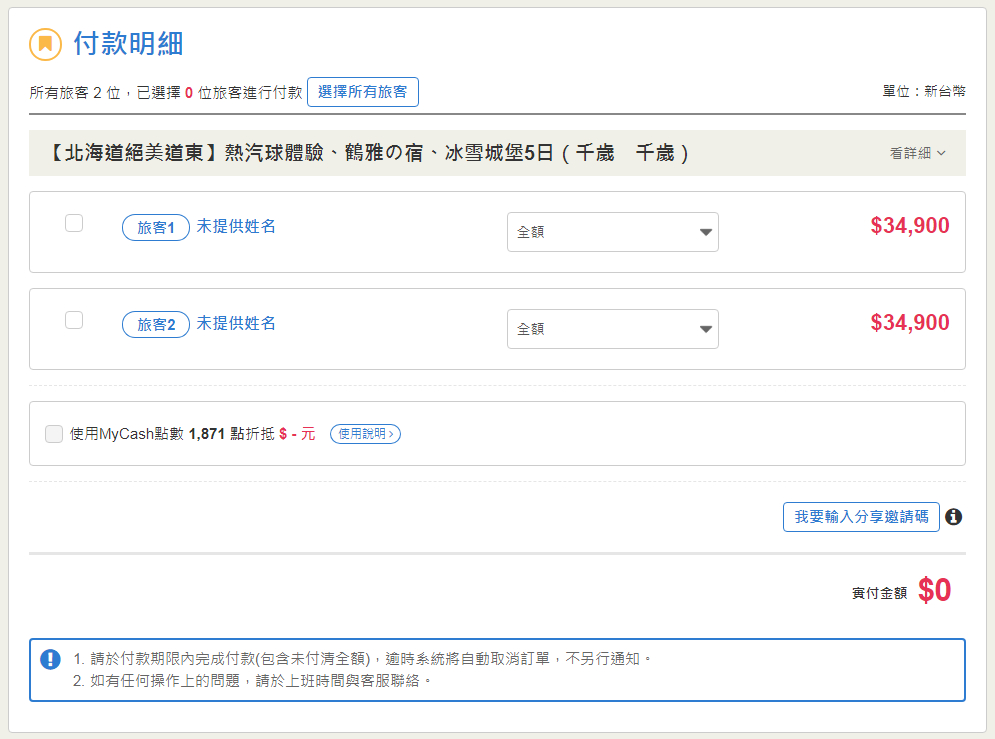Viewport: 995px width, 739px height.
Task: Expand 看詳細 for the tour
Action: click(x=917, y=153)
